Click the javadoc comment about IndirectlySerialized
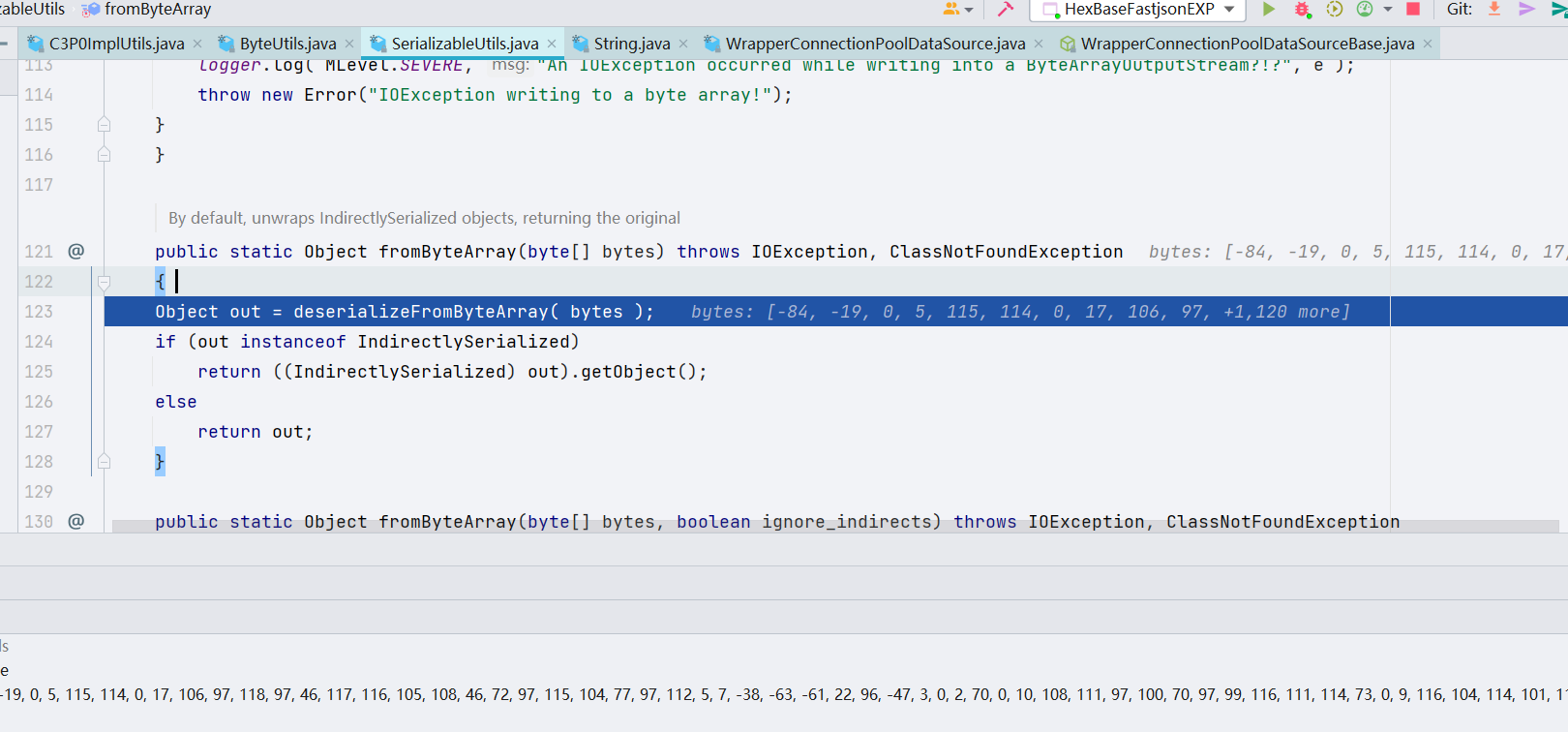The height and width of the screenshot is (732, 1568). [x=424, y=218]
